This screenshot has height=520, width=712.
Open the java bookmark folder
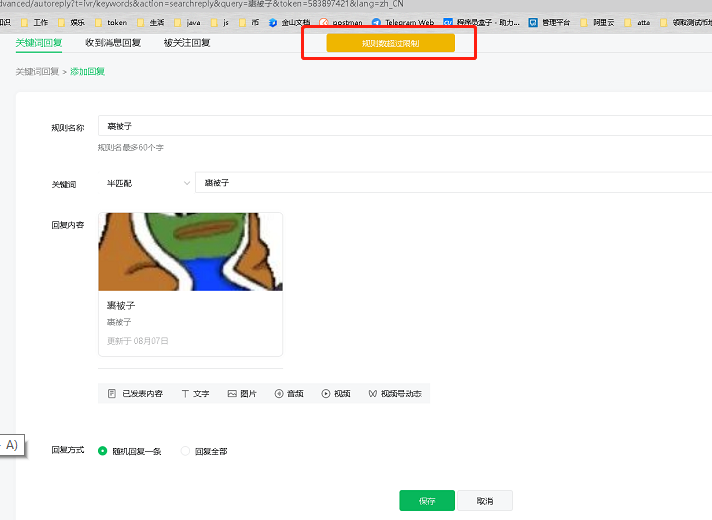tap(188, 23)
